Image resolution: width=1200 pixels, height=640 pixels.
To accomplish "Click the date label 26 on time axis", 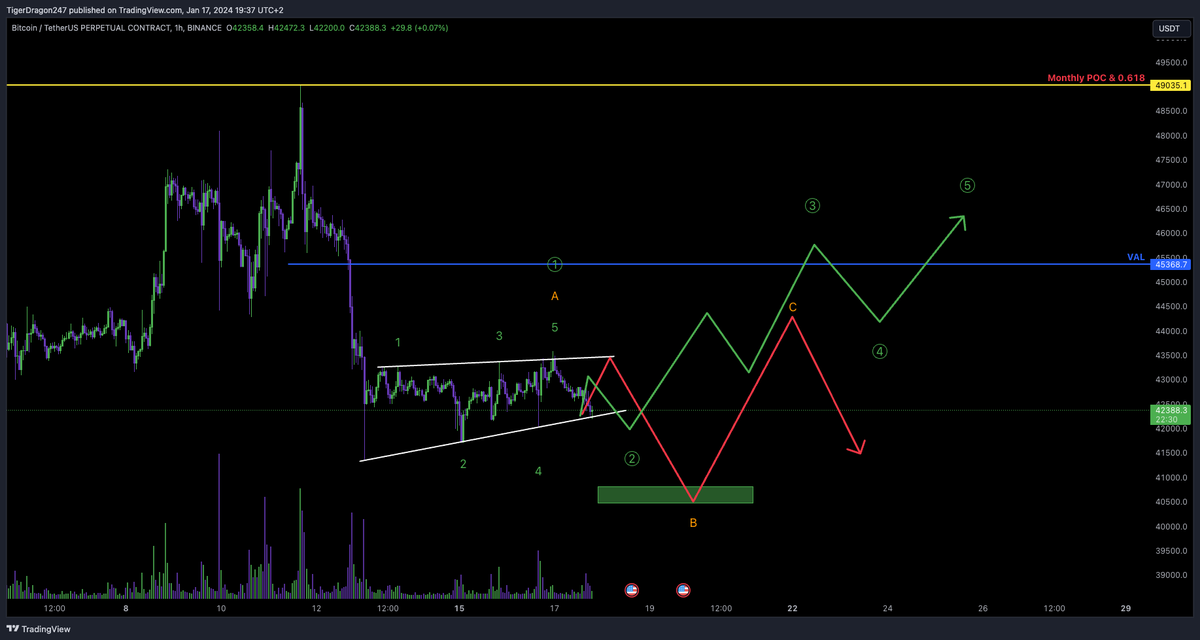I will tap(983, 608).
